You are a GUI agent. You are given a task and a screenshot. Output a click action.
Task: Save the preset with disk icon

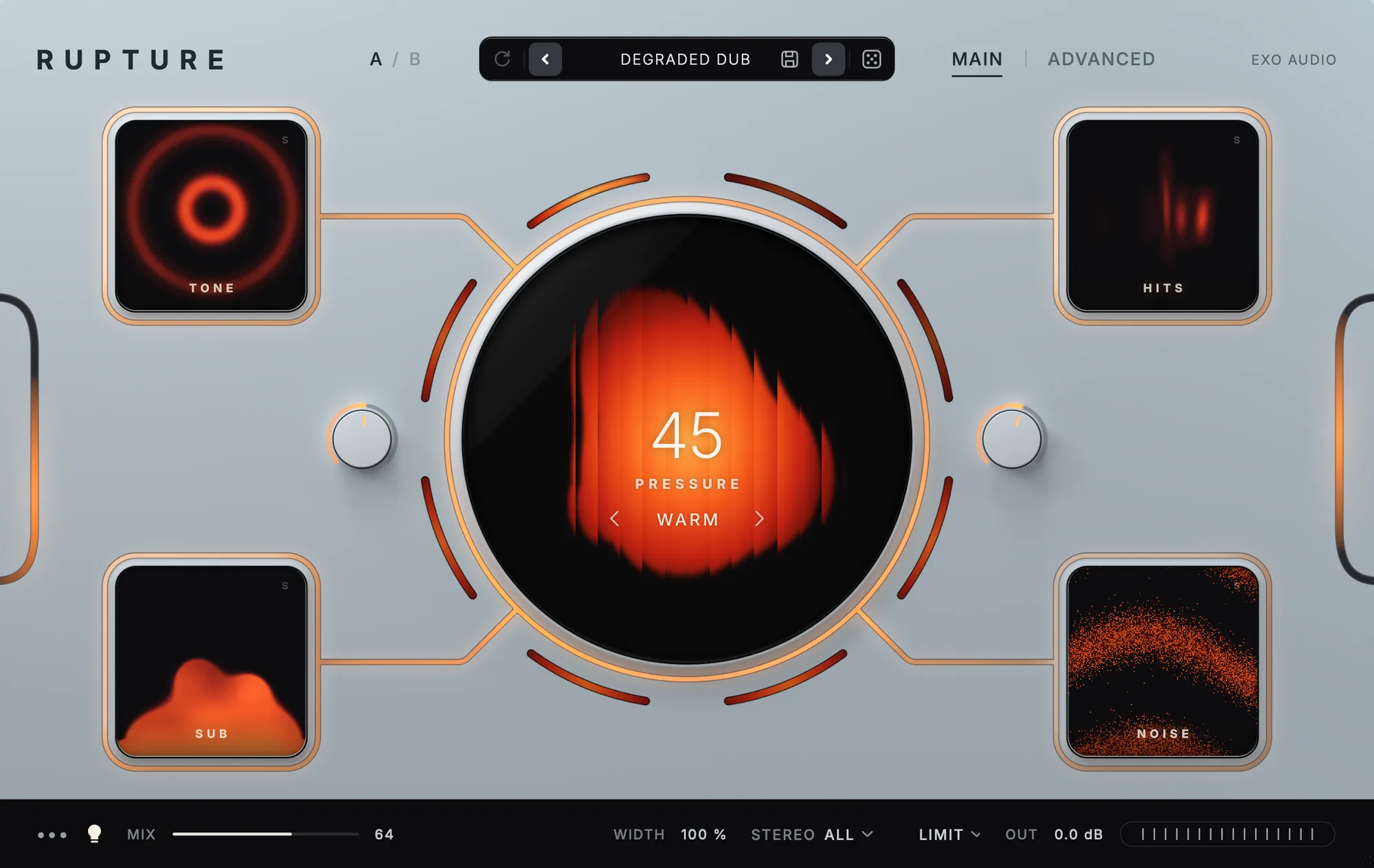(789, 59)
